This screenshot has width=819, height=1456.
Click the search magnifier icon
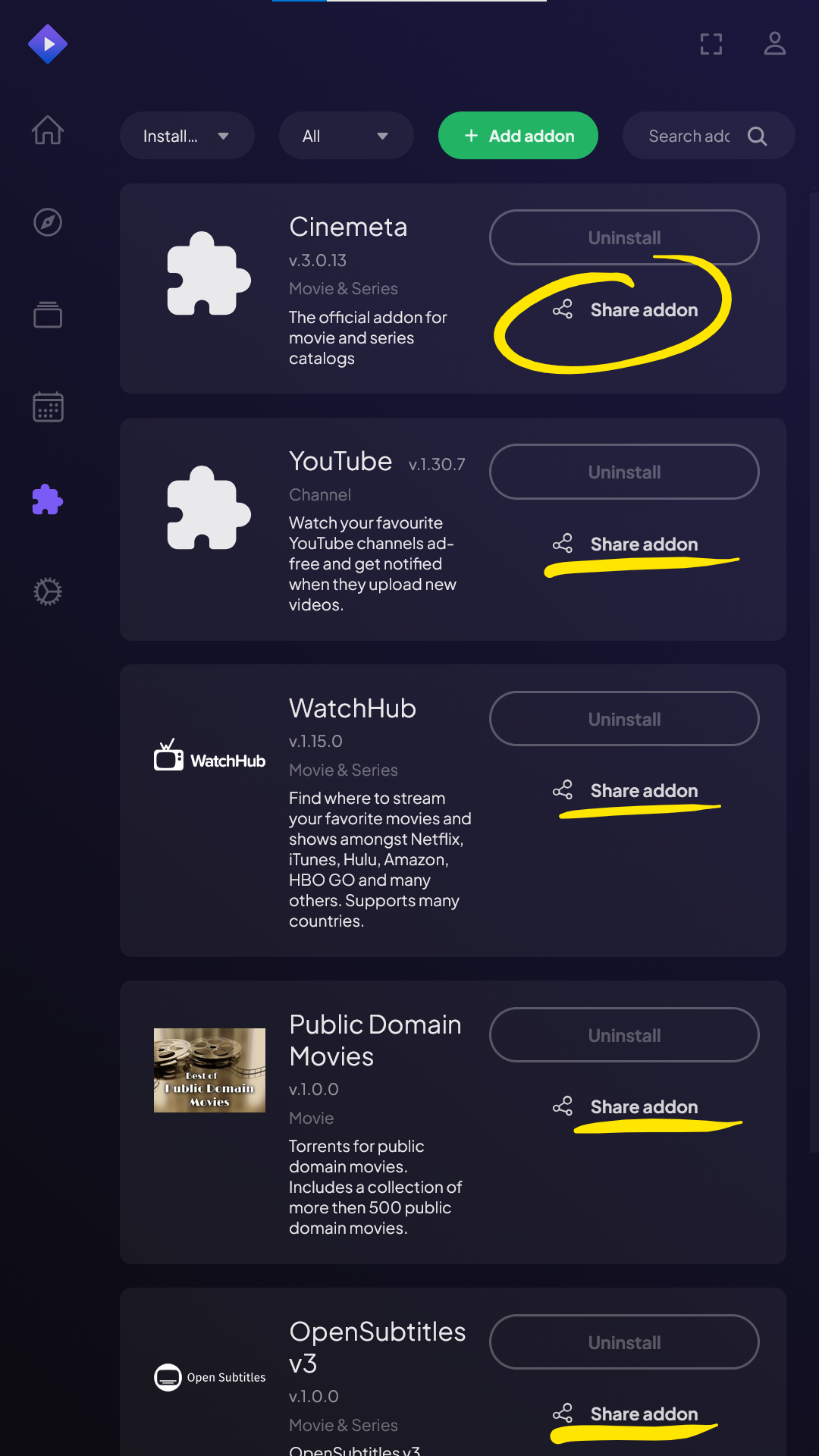pos(758,136)
